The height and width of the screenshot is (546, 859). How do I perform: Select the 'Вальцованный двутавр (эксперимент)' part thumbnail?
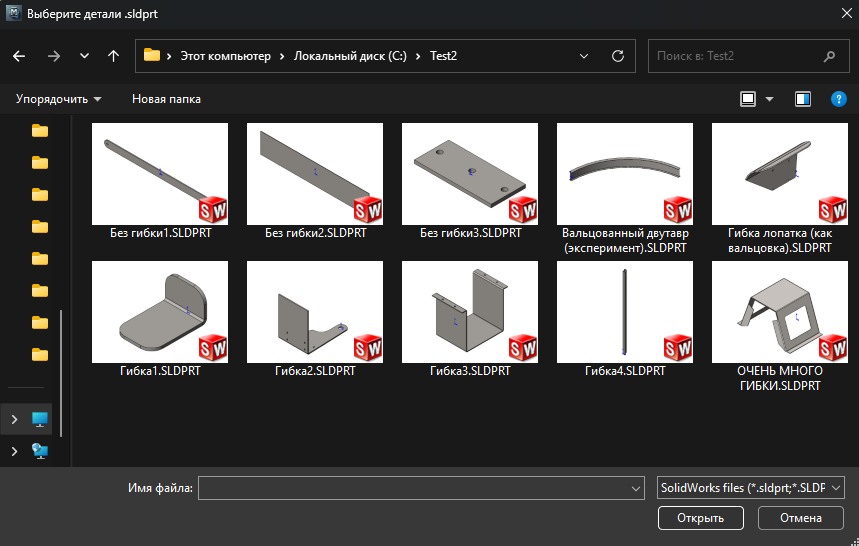pyautogui.click(x=625, y=174)
